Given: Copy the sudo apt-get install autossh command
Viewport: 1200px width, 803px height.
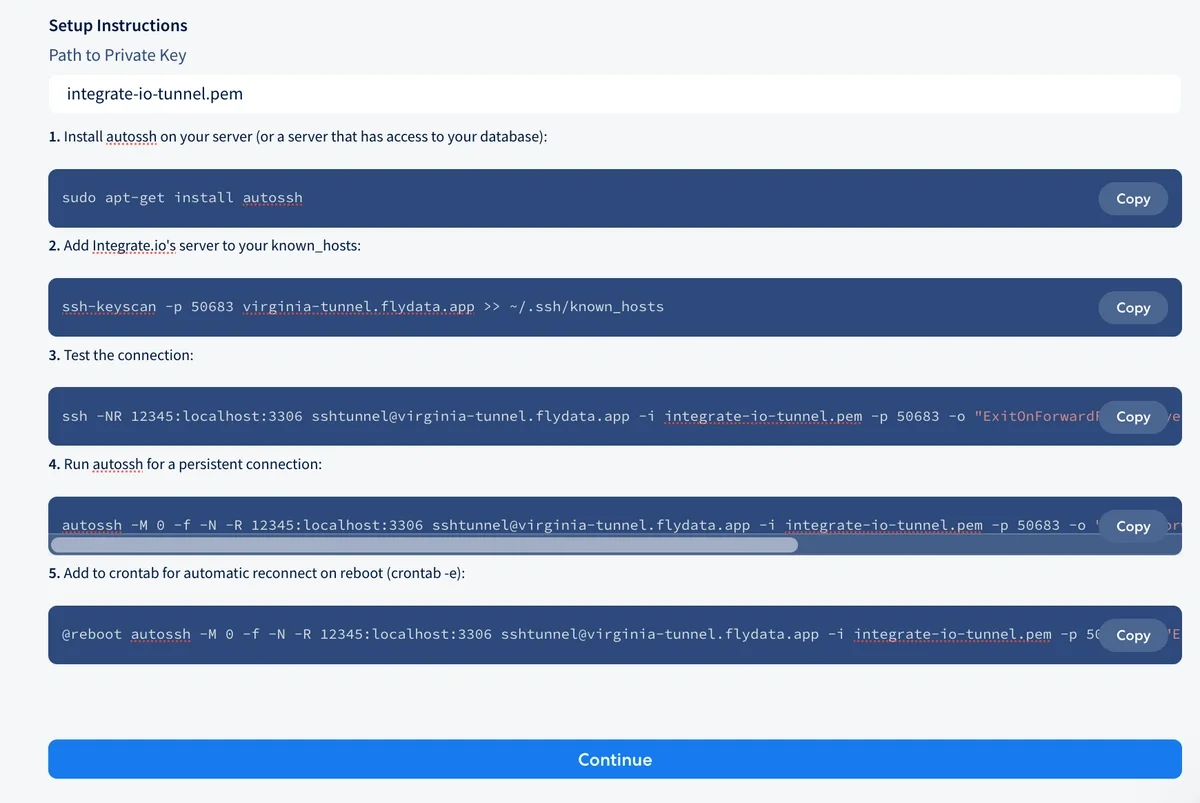Looking at the screenshot, I should (1132, 199).
